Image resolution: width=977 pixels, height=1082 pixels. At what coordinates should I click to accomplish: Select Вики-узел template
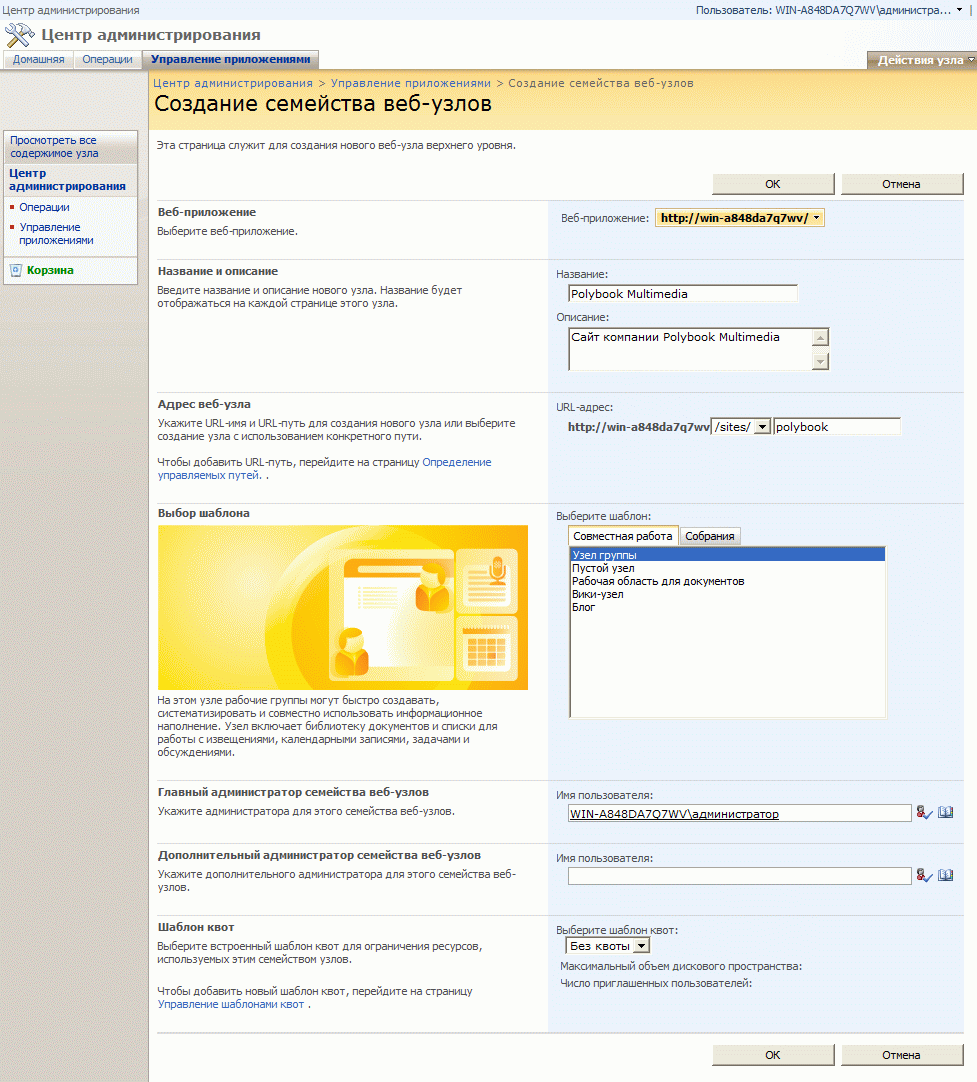tap(727, 594)
